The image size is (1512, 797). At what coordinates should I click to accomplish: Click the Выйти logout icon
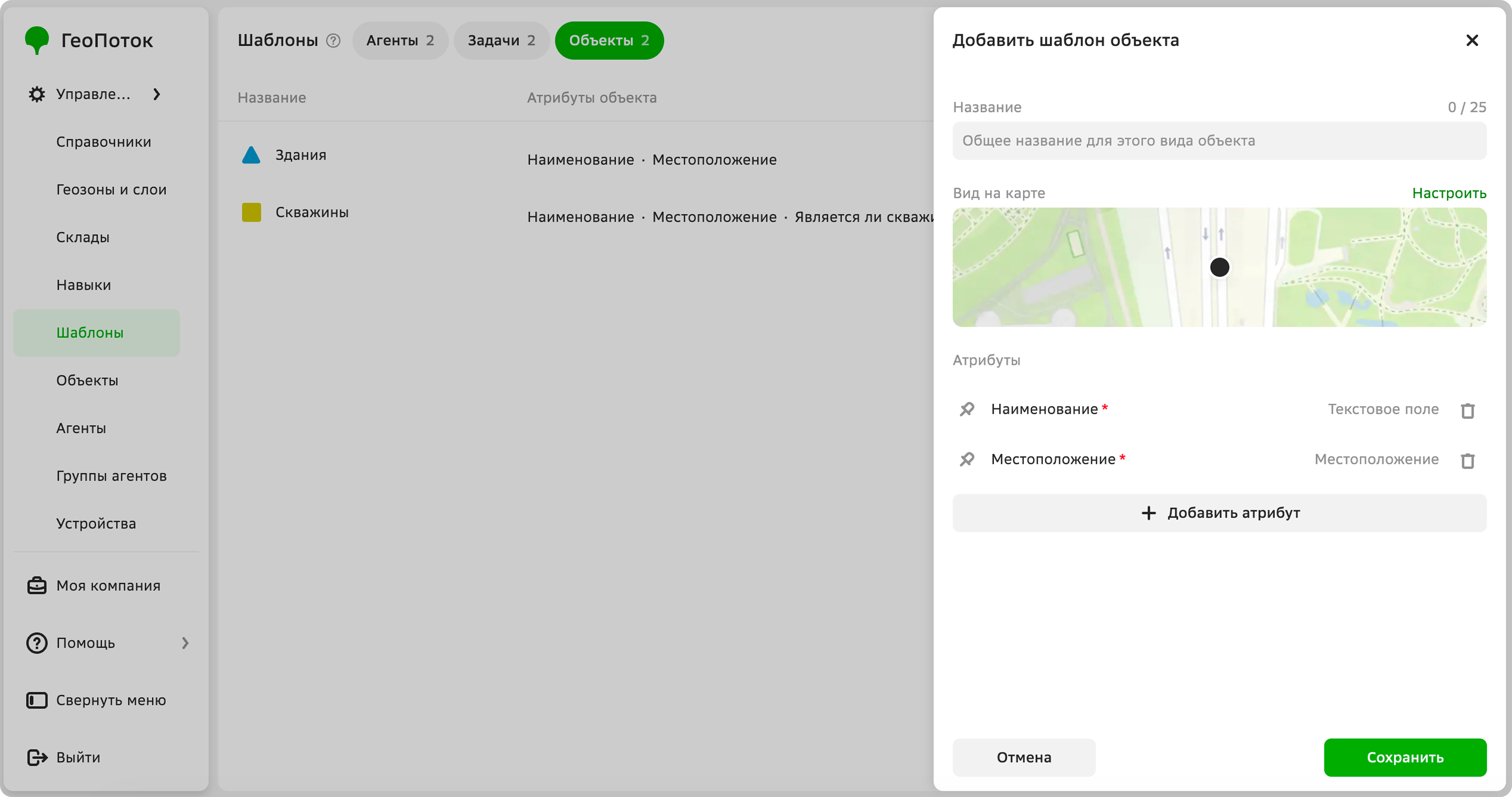37,757
